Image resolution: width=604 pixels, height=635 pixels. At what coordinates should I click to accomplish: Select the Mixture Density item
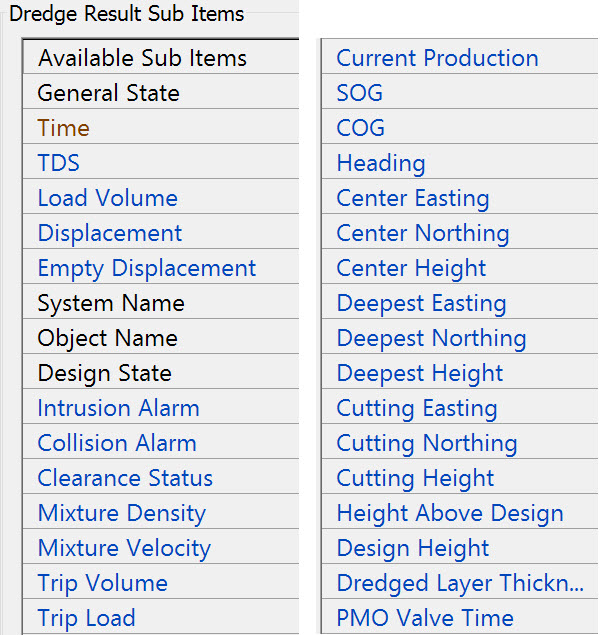point(122,513)
